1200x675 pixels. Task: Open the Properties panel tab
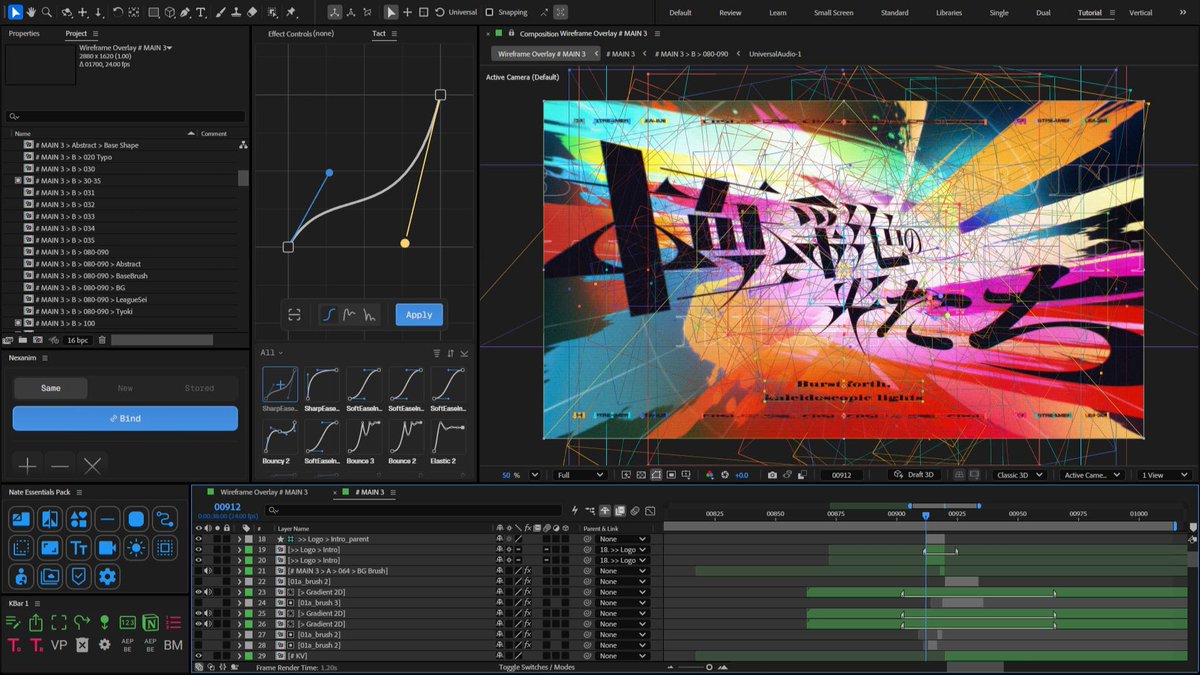coord(24,33)
